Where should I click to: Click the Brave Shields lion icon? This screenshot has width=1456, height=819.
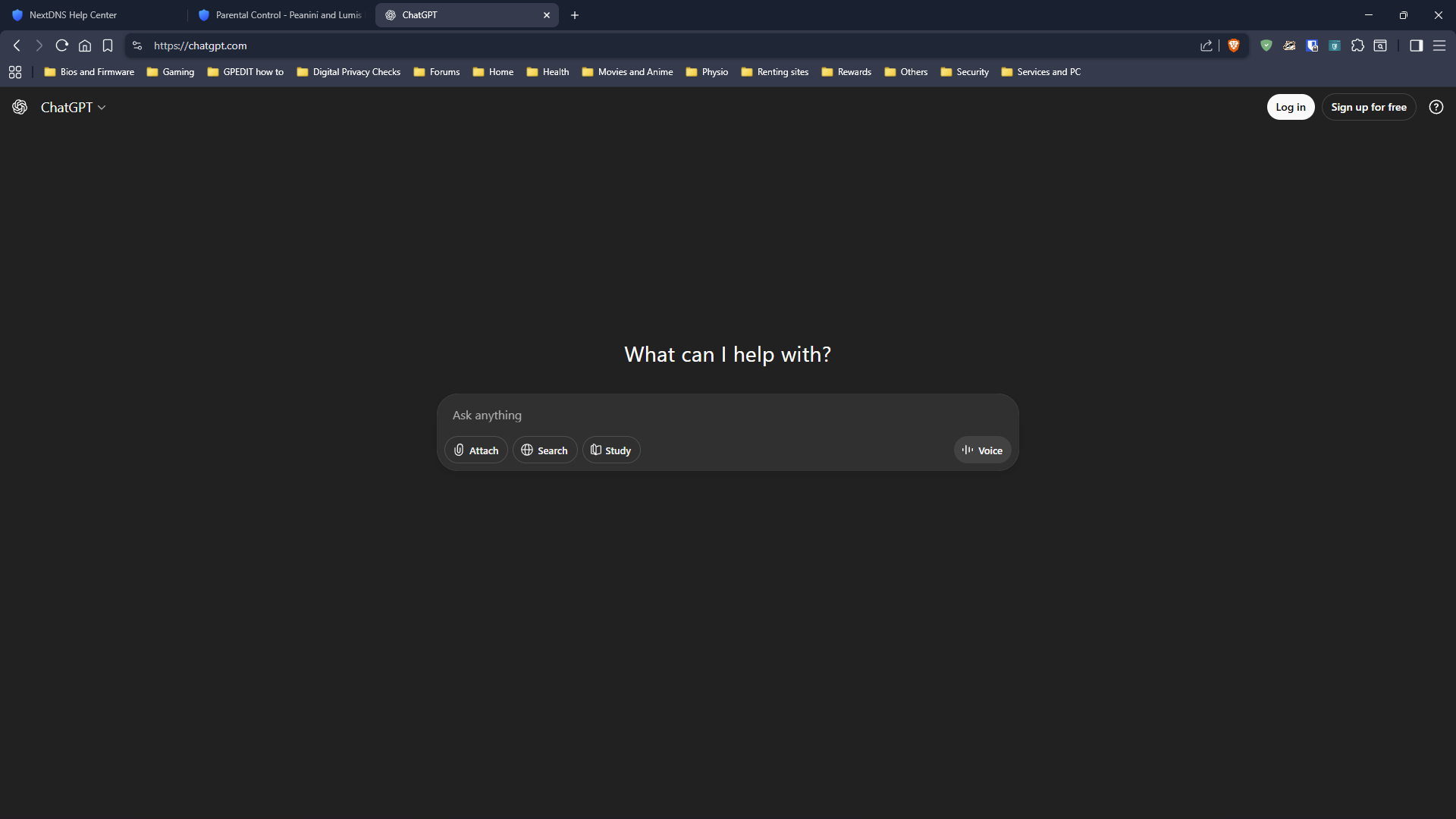[x=1234, y=45]
